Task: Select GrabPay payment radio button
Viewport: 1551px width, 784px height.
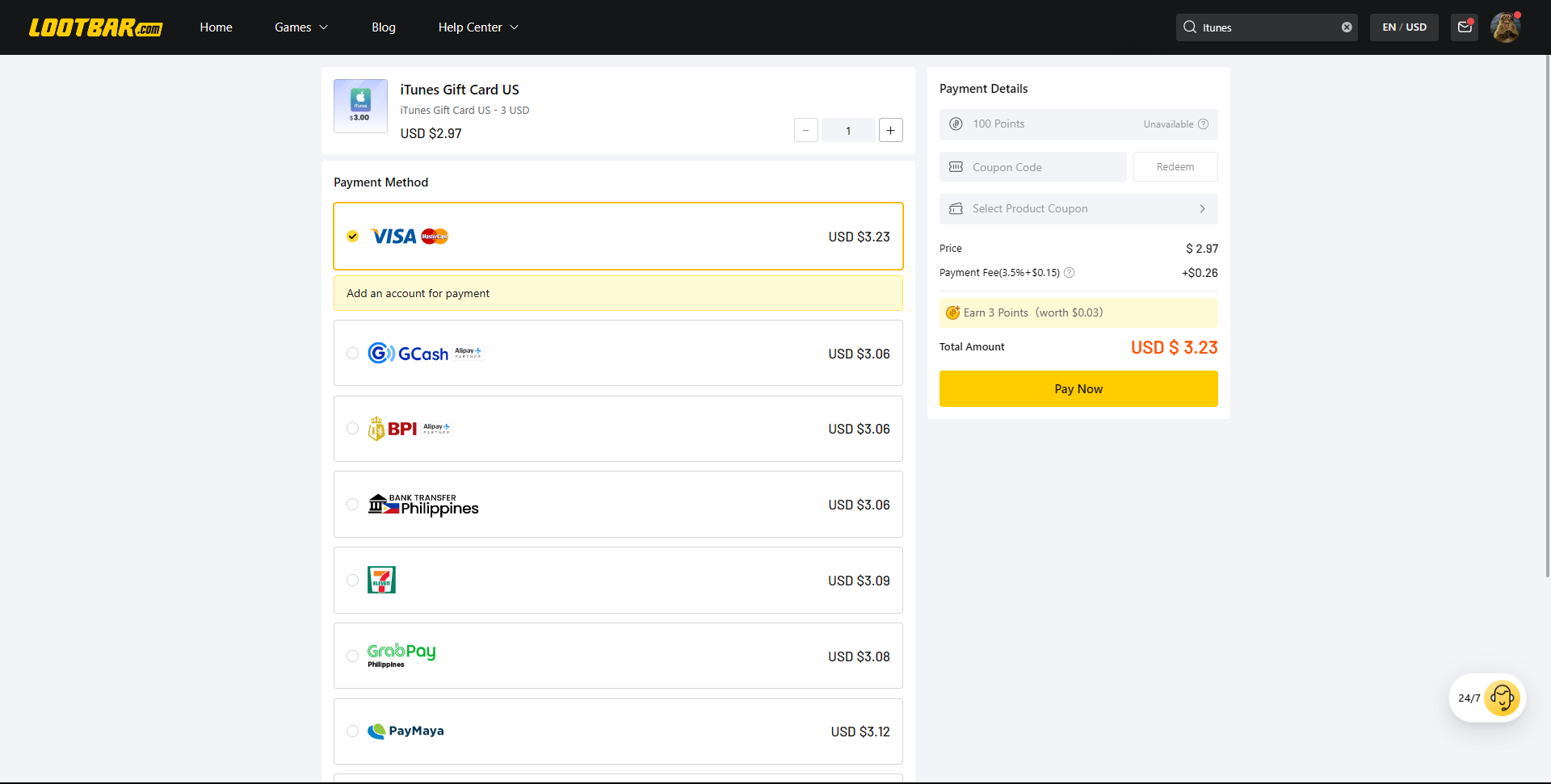Action: point(352,656)
